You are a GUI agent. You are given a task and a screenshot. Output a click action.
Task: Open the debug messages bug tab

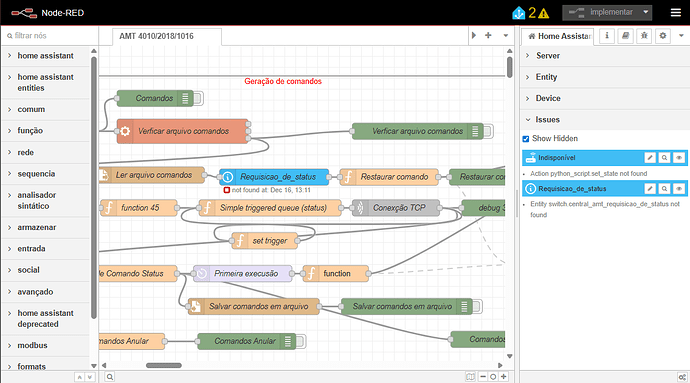coord(644,36)
